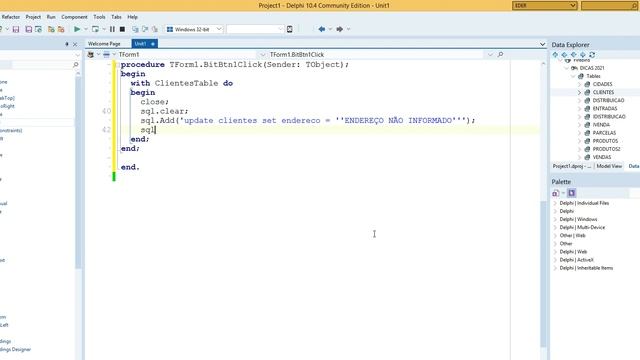Open the Help menu

click(132, 17)
